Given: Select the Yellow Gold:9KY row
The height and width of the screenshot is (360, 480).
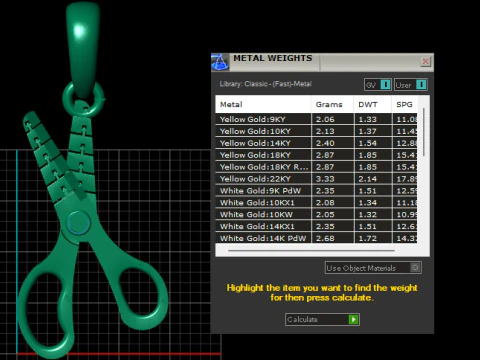Looking at the screenshot, I should click(316, 119).
